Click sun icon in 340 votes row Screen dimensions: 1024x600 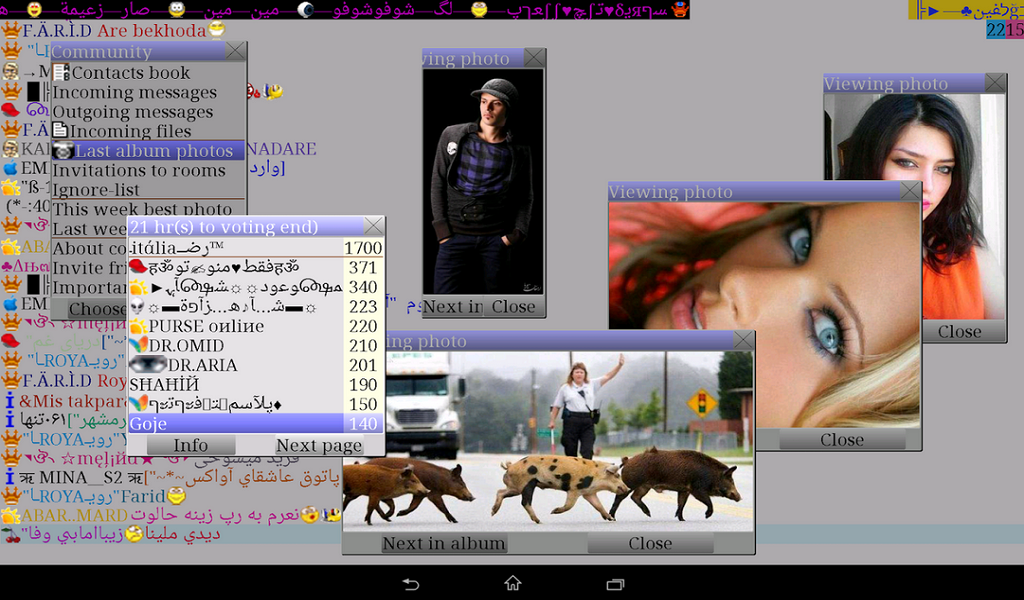click(x=138, y=287)
